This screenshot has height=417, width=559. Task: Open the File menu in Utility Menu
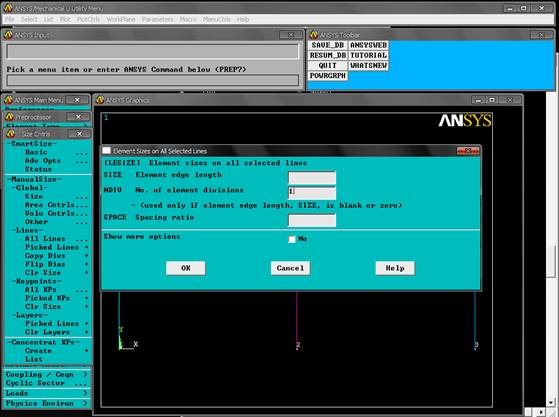tap(10, 20)
